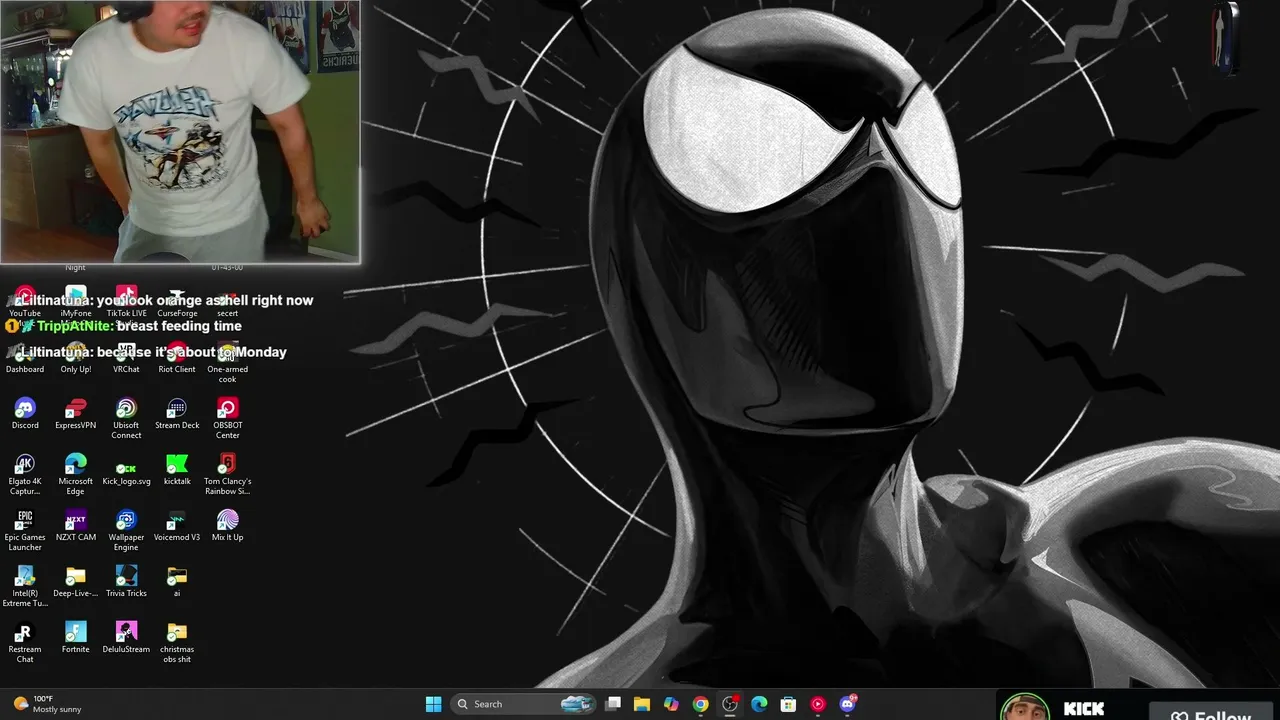Select the DeluluStream desktop shortcut
Image resolution: width=1280 pixels, height=720 pixels.
pyautogui.click(x=126, y=637)
